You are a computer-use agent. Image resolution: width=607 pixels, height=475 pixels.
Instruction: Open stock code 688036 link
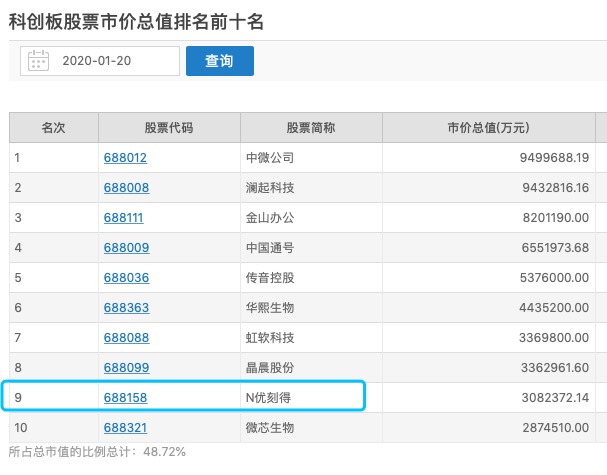[x=126, y=278]
